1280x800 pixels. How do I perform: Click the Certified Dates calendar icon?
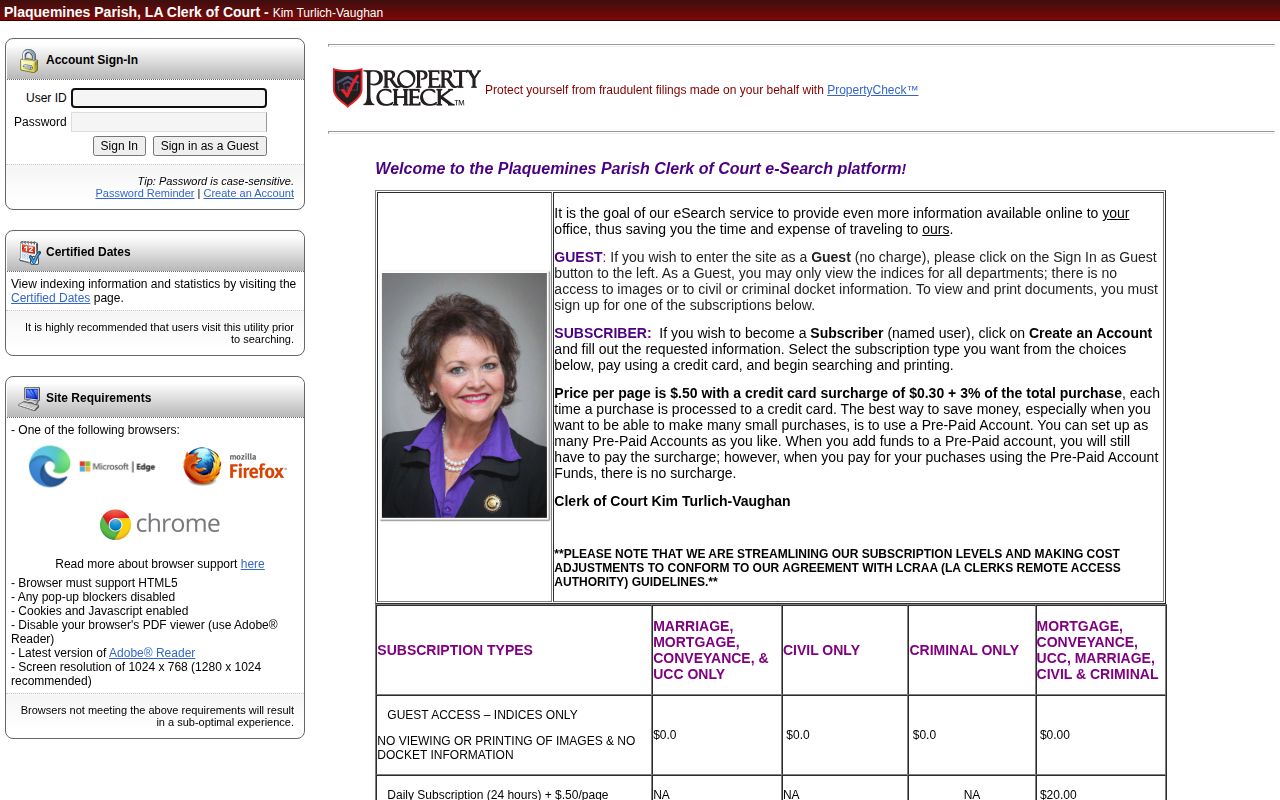pos(29,252)
